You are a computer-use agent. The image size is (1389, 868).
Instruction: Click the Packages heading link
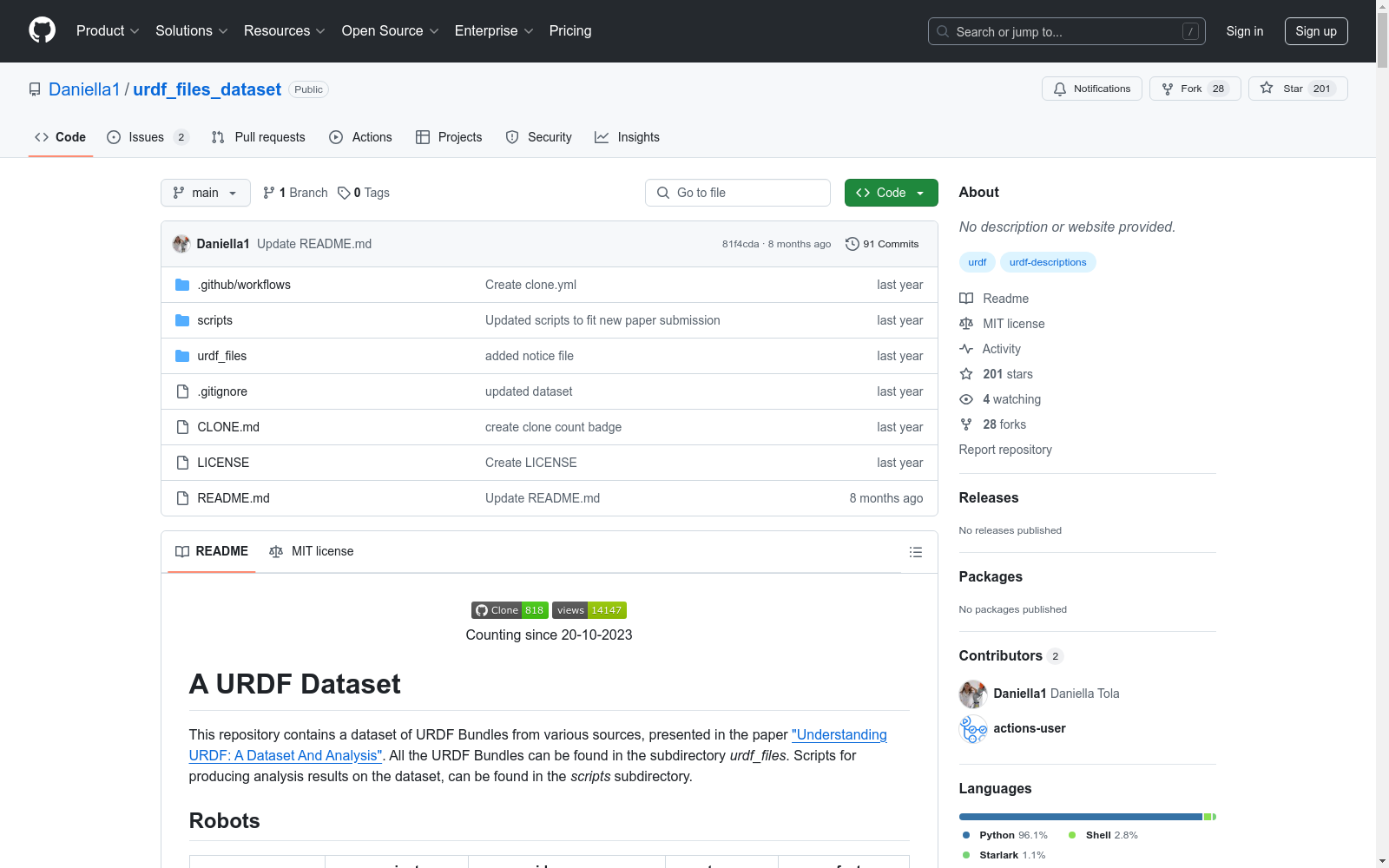[x=991, y=577]
